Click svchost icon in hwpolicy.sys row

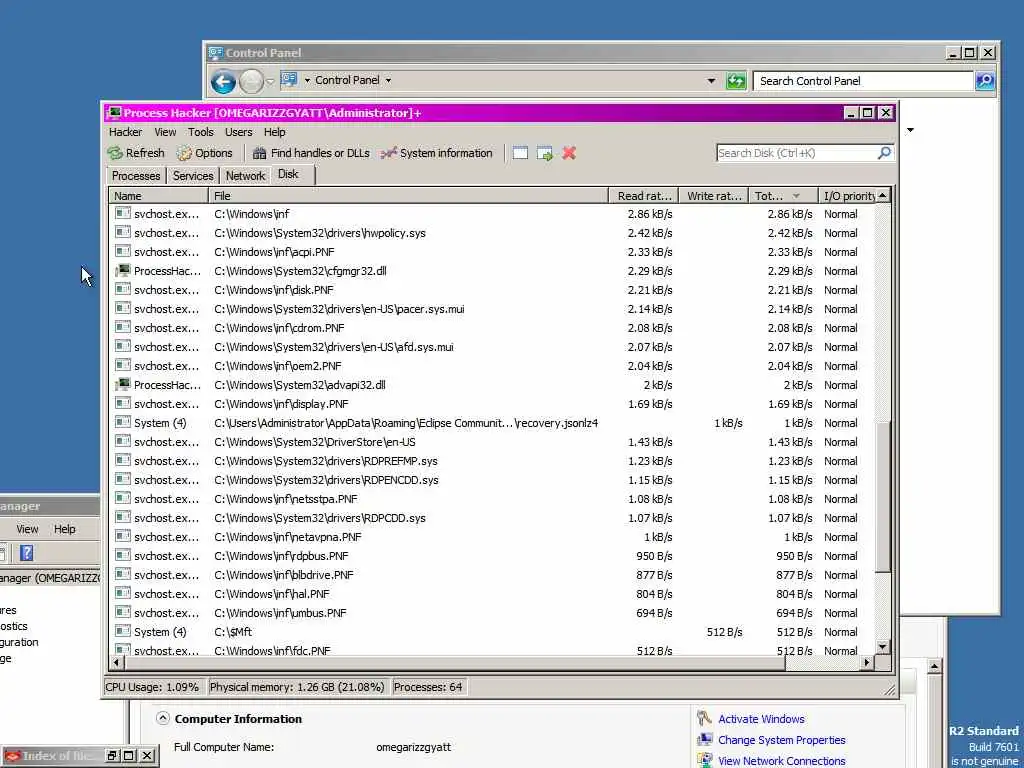coord(122,232)
